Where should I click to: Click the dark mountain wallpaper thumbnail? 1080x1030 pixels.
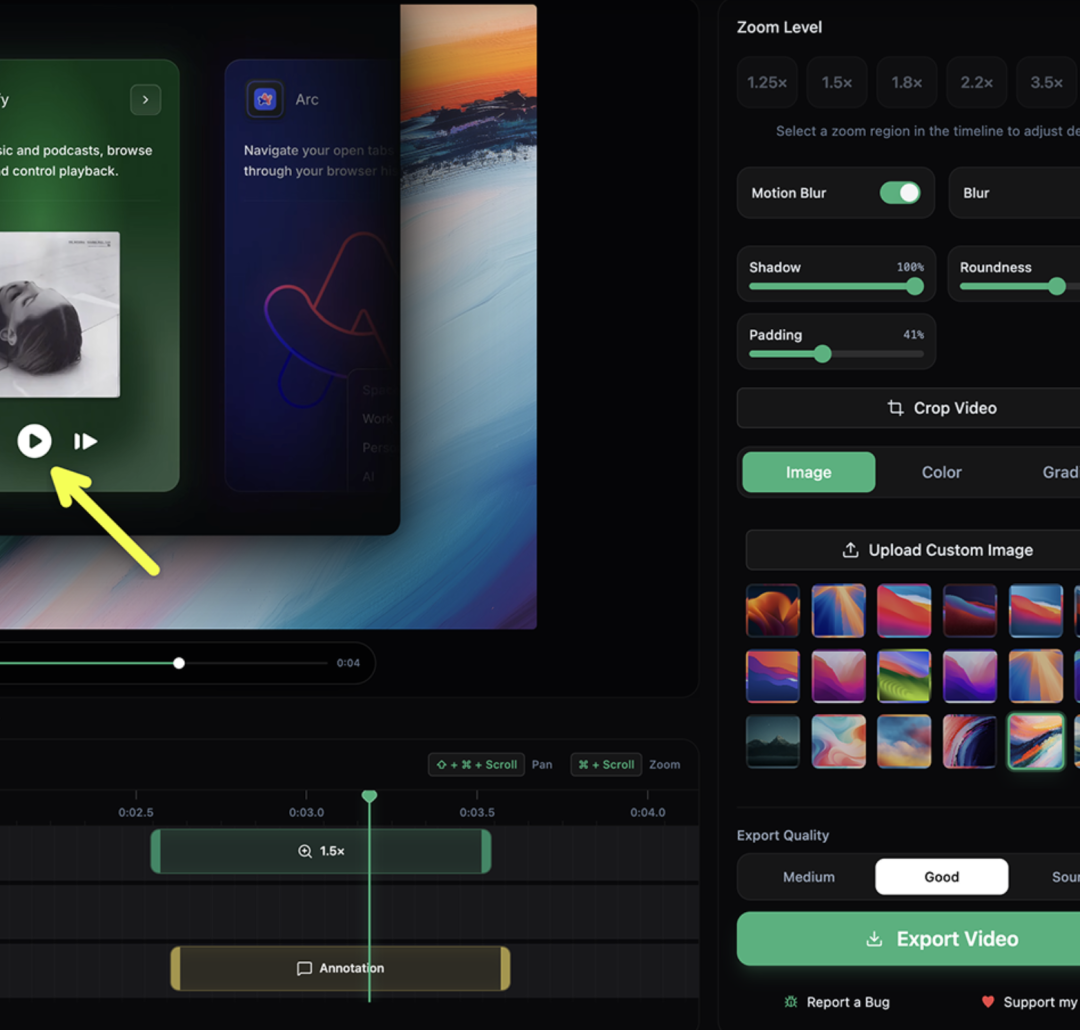click(x=773, y=741)
